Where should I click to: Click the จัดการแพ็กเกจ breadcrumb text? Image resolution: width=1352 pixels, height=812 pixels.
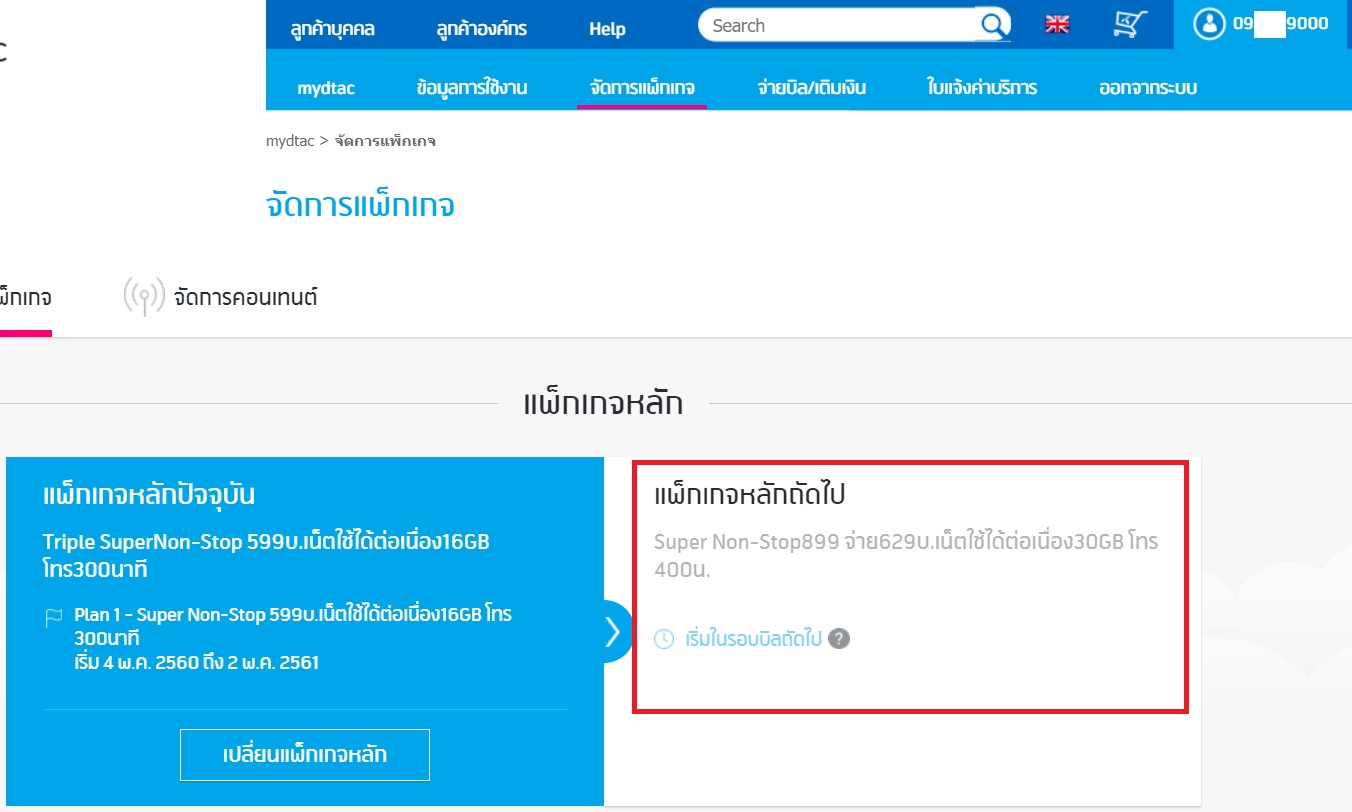(385, 141)
